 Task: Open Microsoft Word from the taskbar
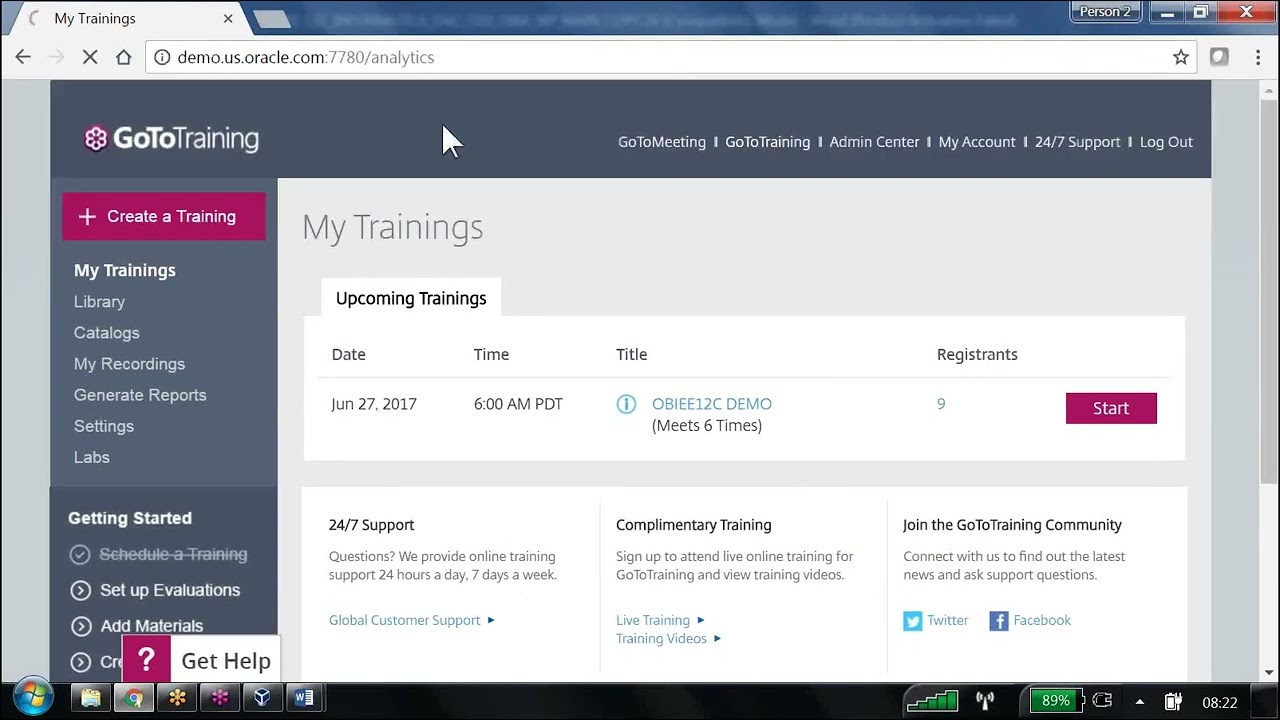[305, 698]
